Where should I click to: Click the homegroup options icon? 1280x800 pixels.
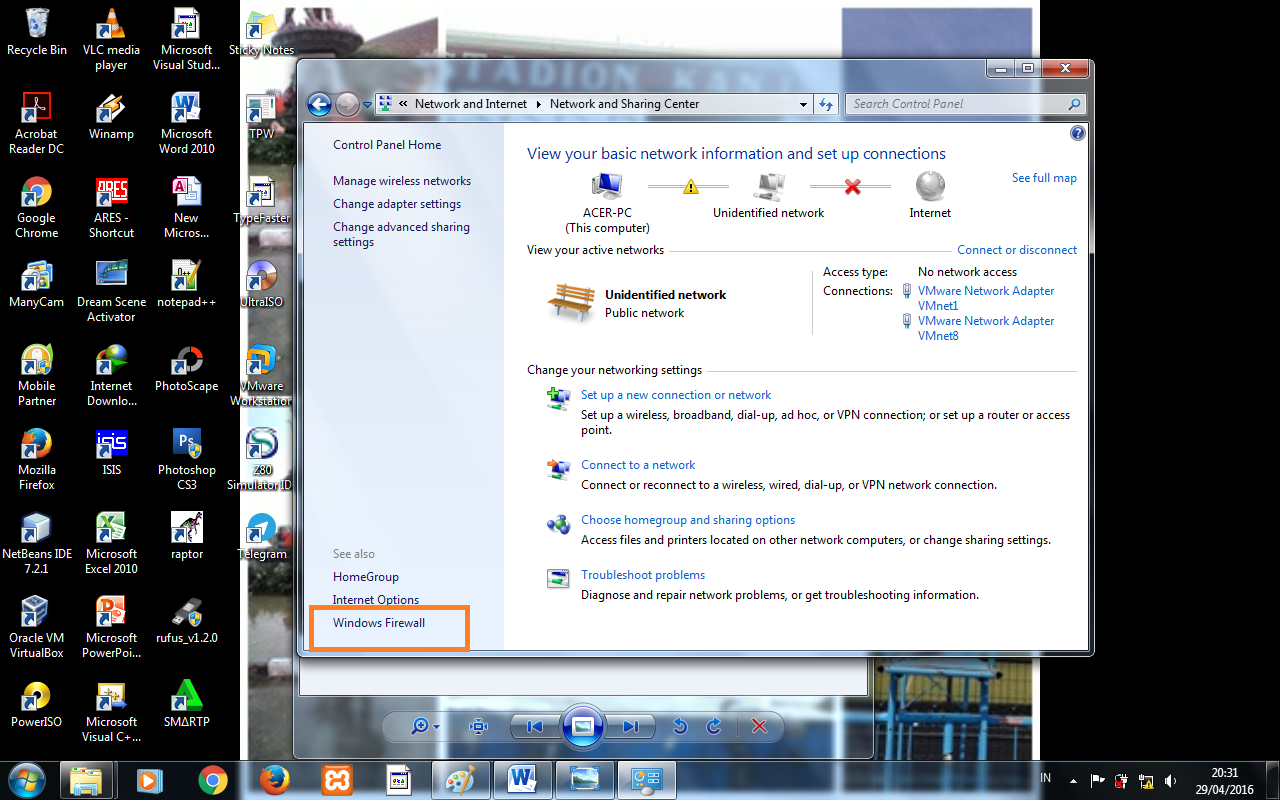tap(558, 523)
